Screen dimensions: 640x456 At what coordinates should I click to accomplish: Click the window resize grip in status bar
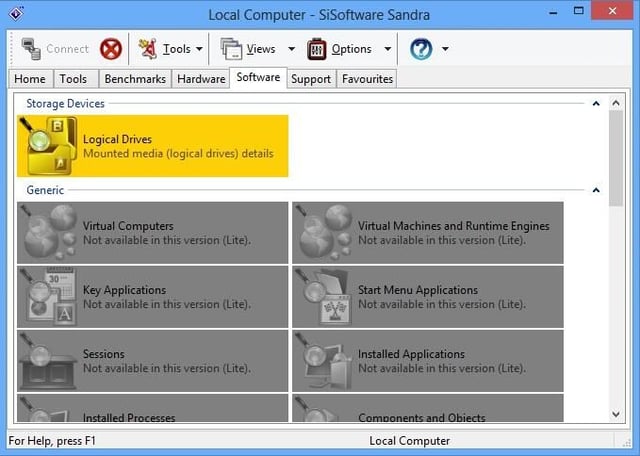[x=626, y=442]
